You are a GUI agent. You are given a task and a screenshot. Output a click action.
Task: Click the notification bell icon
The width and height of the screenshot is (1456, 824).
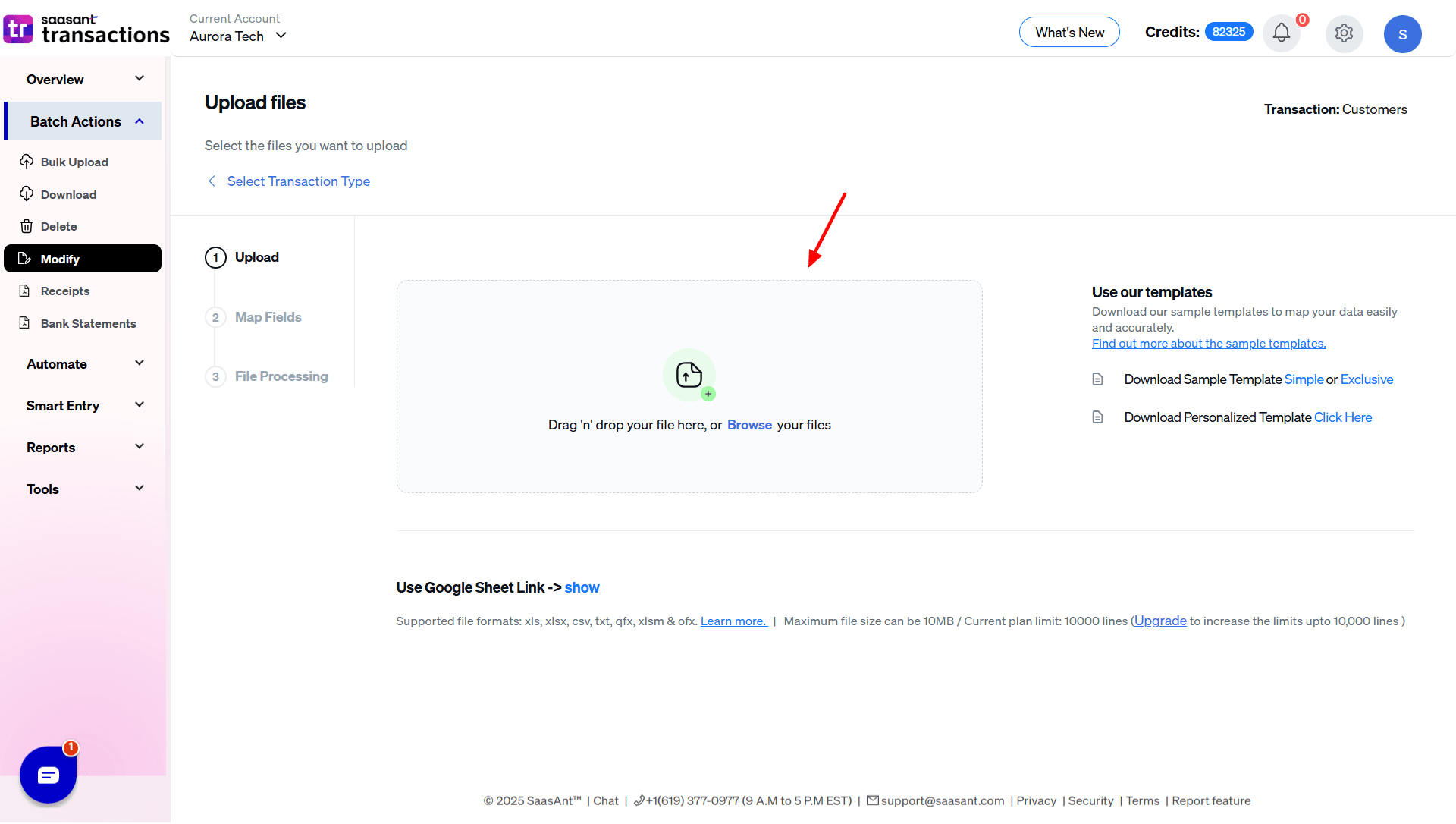(1281, 33)
